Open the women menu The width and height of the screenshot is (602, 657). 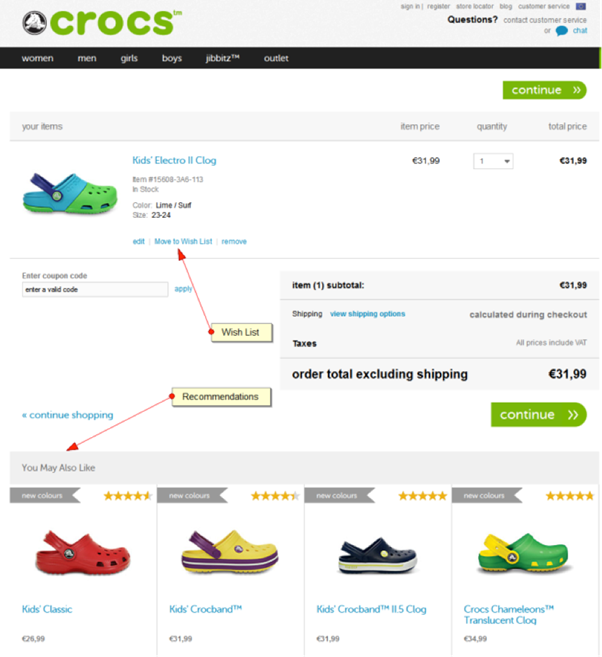pos(37,58)
